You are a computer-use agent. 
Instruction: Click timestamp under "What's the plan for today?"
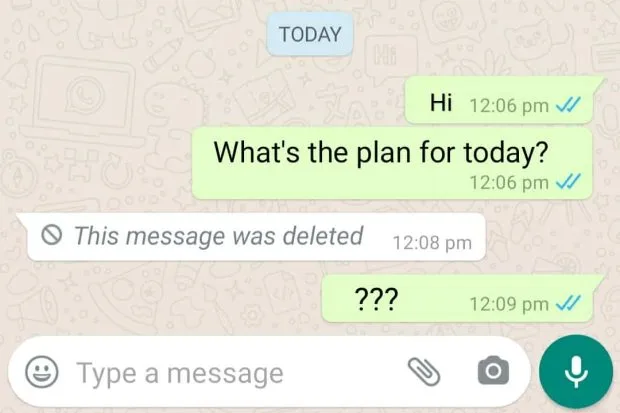(509, 183)
